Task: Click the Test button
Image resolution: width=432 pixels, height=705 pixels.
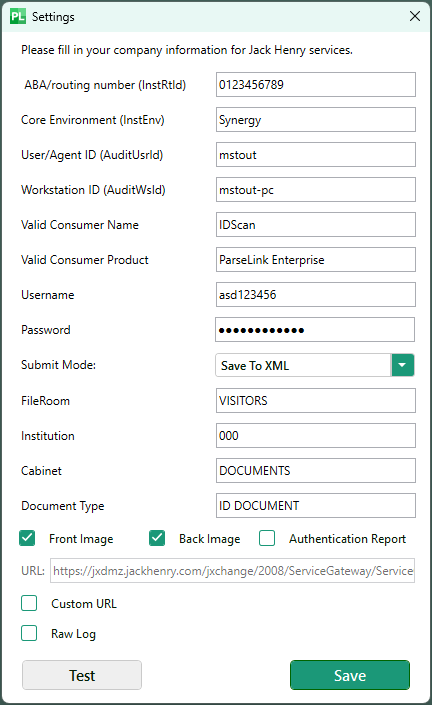Action: [82, 675]
